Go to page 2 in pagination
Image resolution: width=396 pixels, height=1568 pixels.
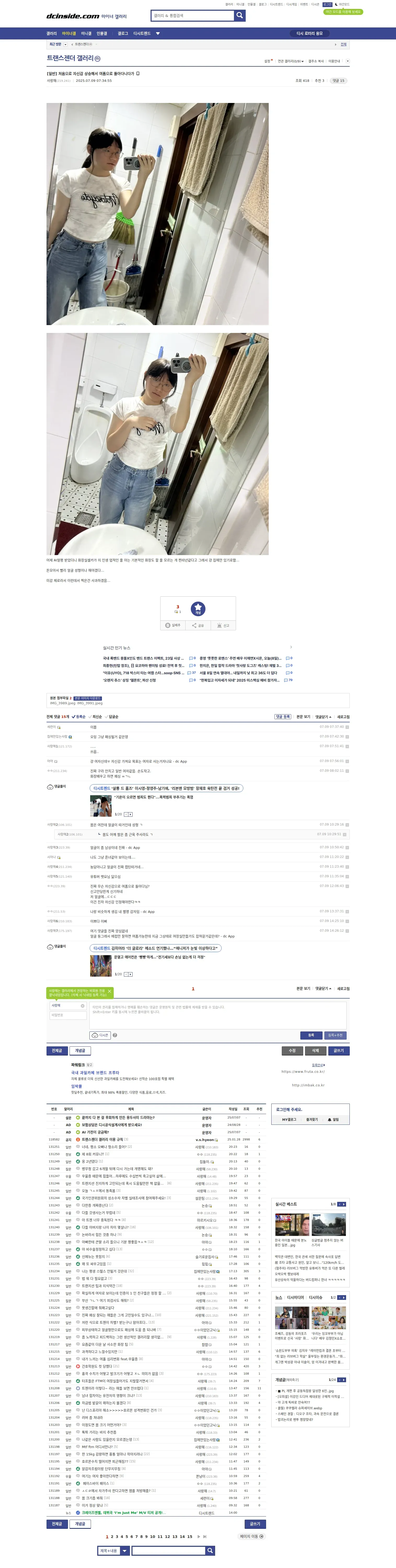pyautogui.click(x=112, y=1536)
